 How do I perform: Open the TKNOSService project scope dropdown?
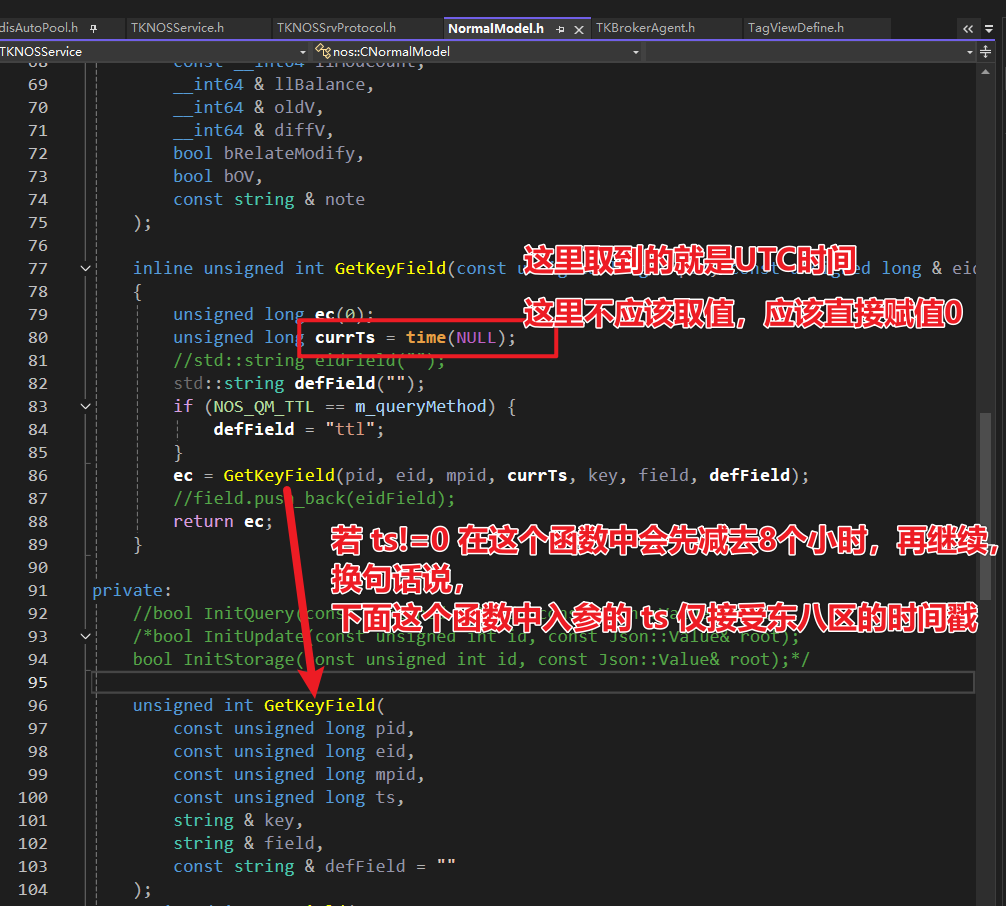pyautogui.click(x=303, y=51)
